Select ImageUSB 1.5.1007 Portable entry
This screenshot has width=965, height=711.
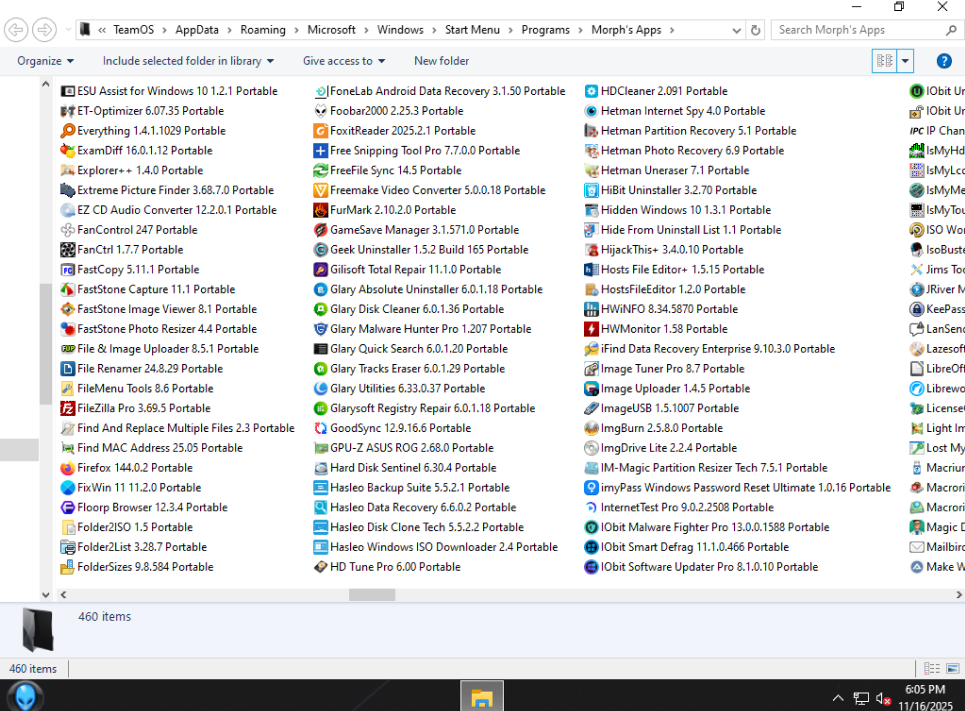pyautogui.click(x=662, y=408)
